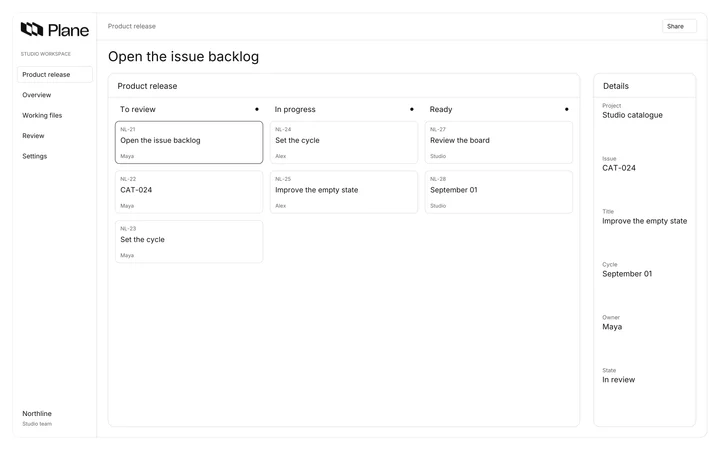Click the Details panel heading
The height and width of the screenshot is (450, 720).
pos(616,86)
